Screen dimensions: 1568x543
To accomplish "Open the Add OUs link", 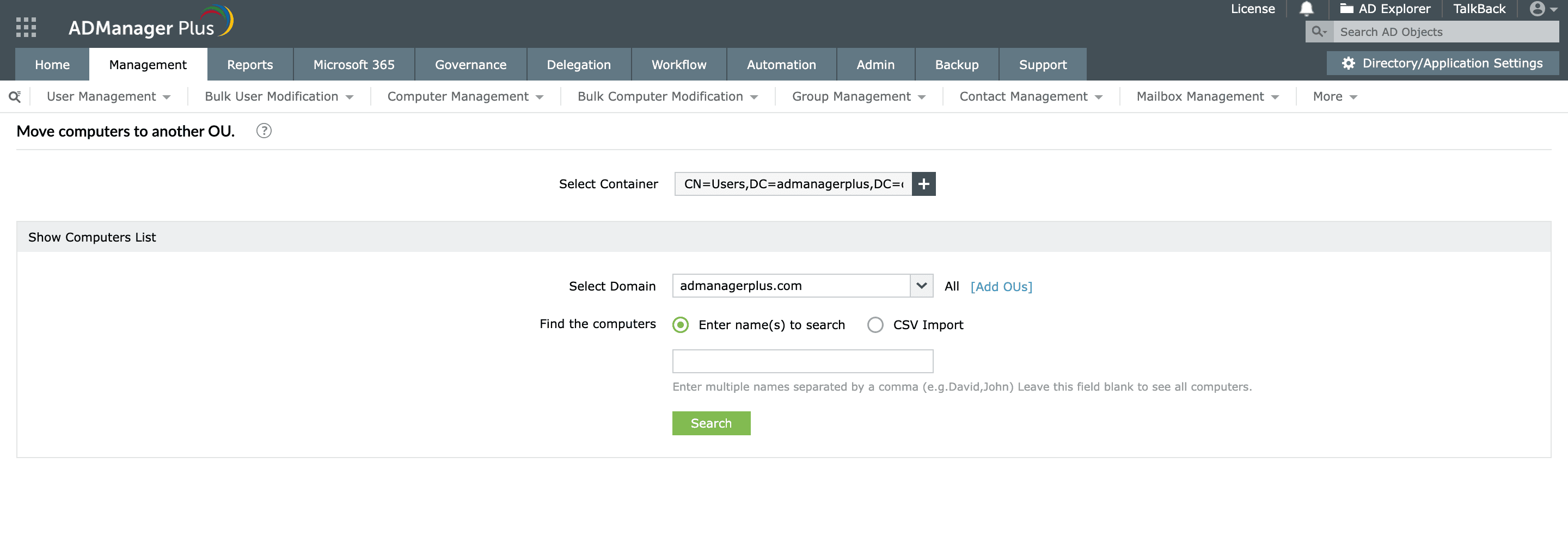I will tap(1001, 286).
